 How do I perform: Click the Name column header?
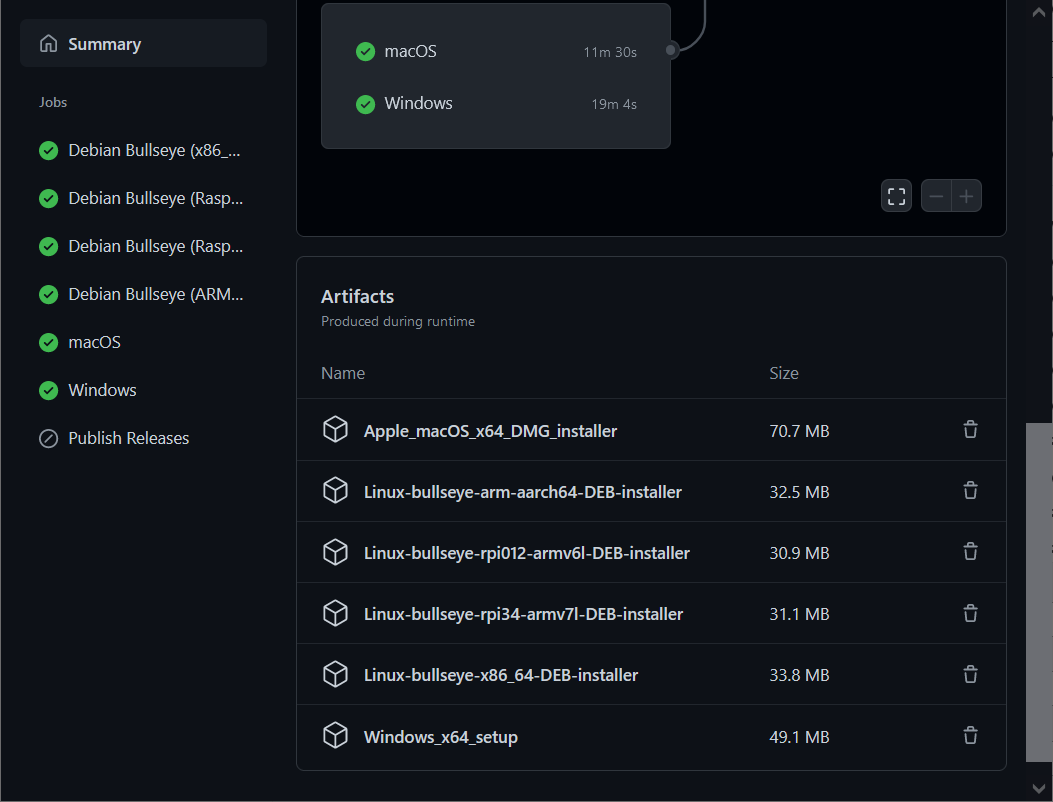[x=343, y=373]
